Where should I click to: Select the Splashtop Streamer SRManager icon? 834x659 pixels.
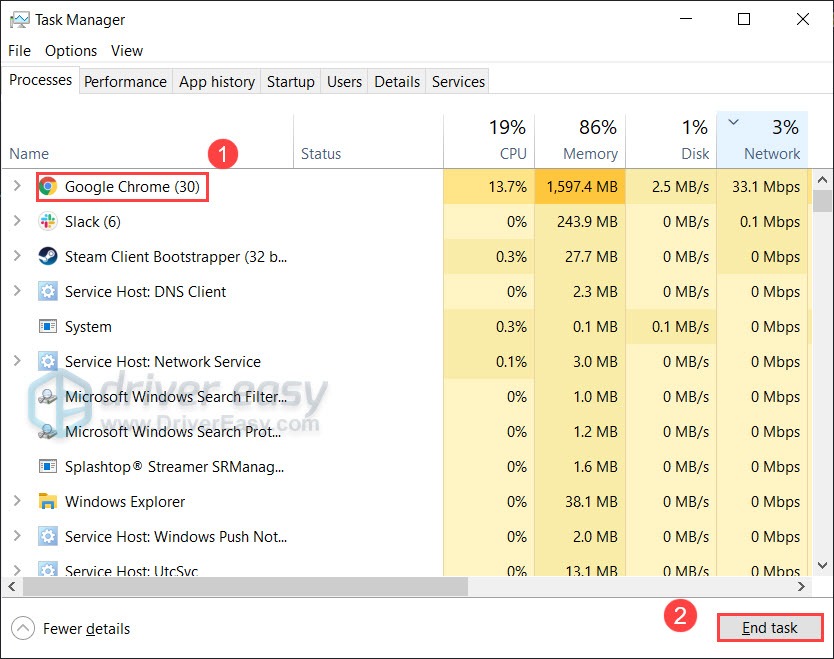tap(48, 466)
